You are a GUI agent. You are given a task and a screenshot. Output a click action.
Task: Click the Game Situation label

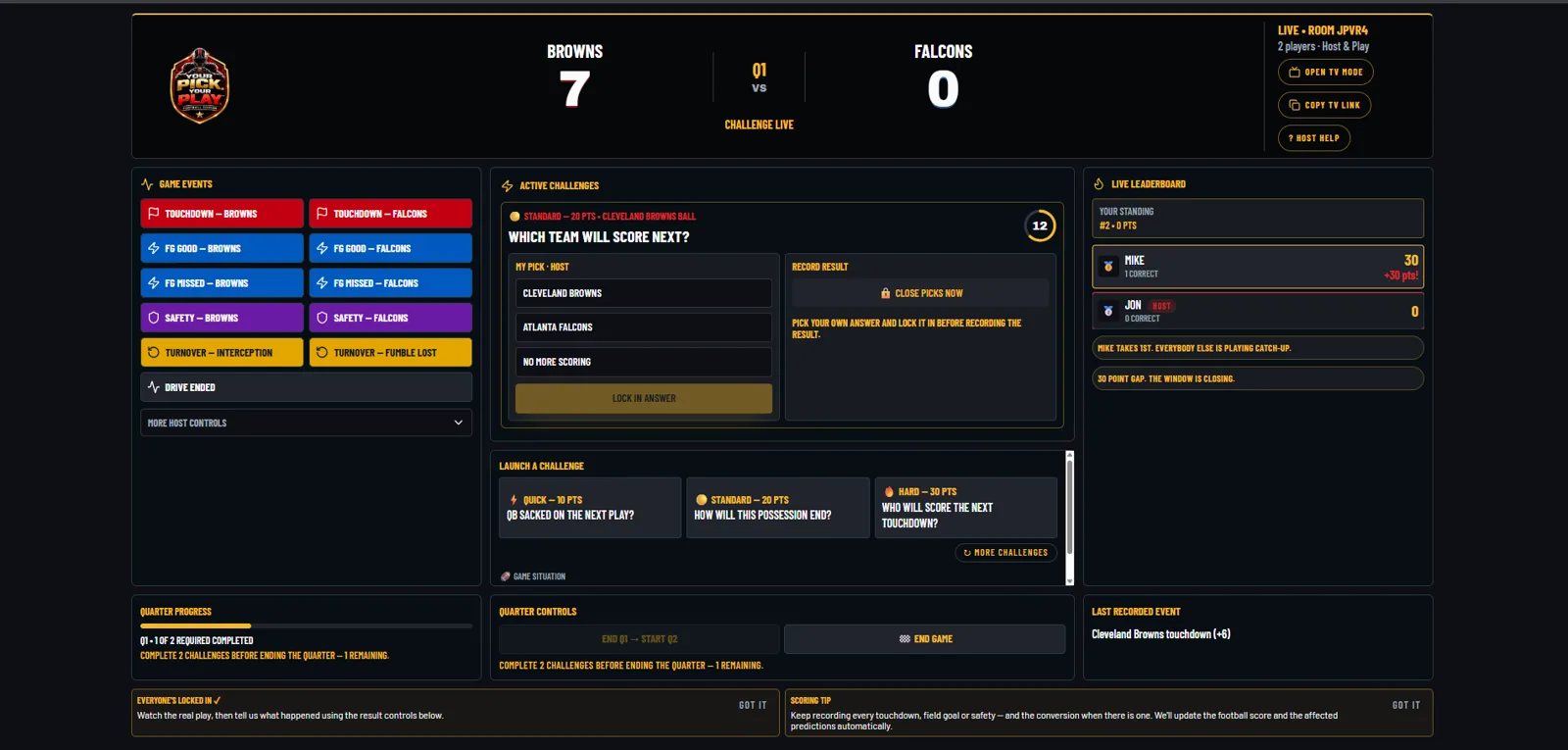(539, 576)
